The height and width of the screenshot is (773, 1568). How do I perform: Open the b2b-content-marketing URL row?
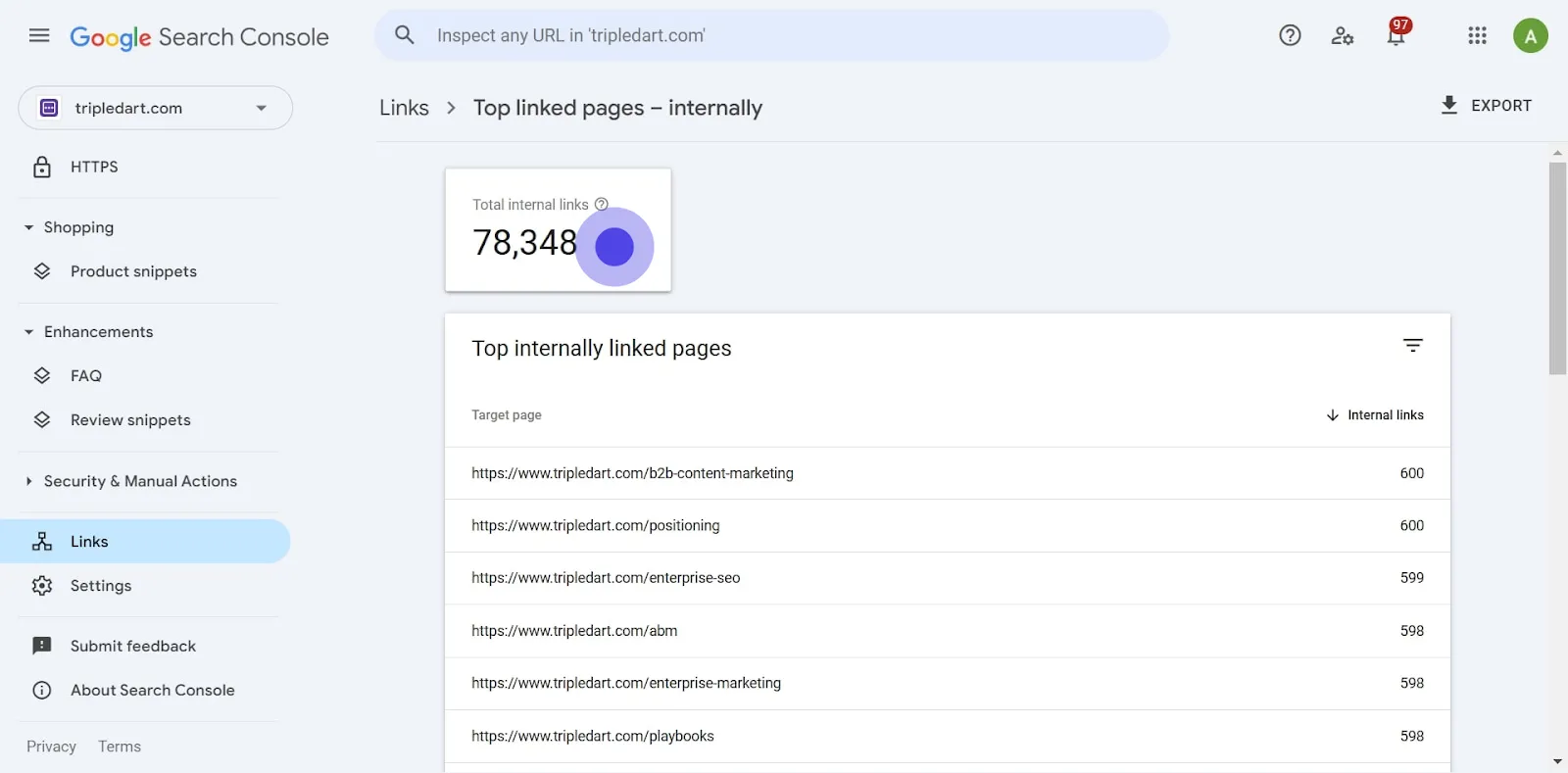point(948,473)
